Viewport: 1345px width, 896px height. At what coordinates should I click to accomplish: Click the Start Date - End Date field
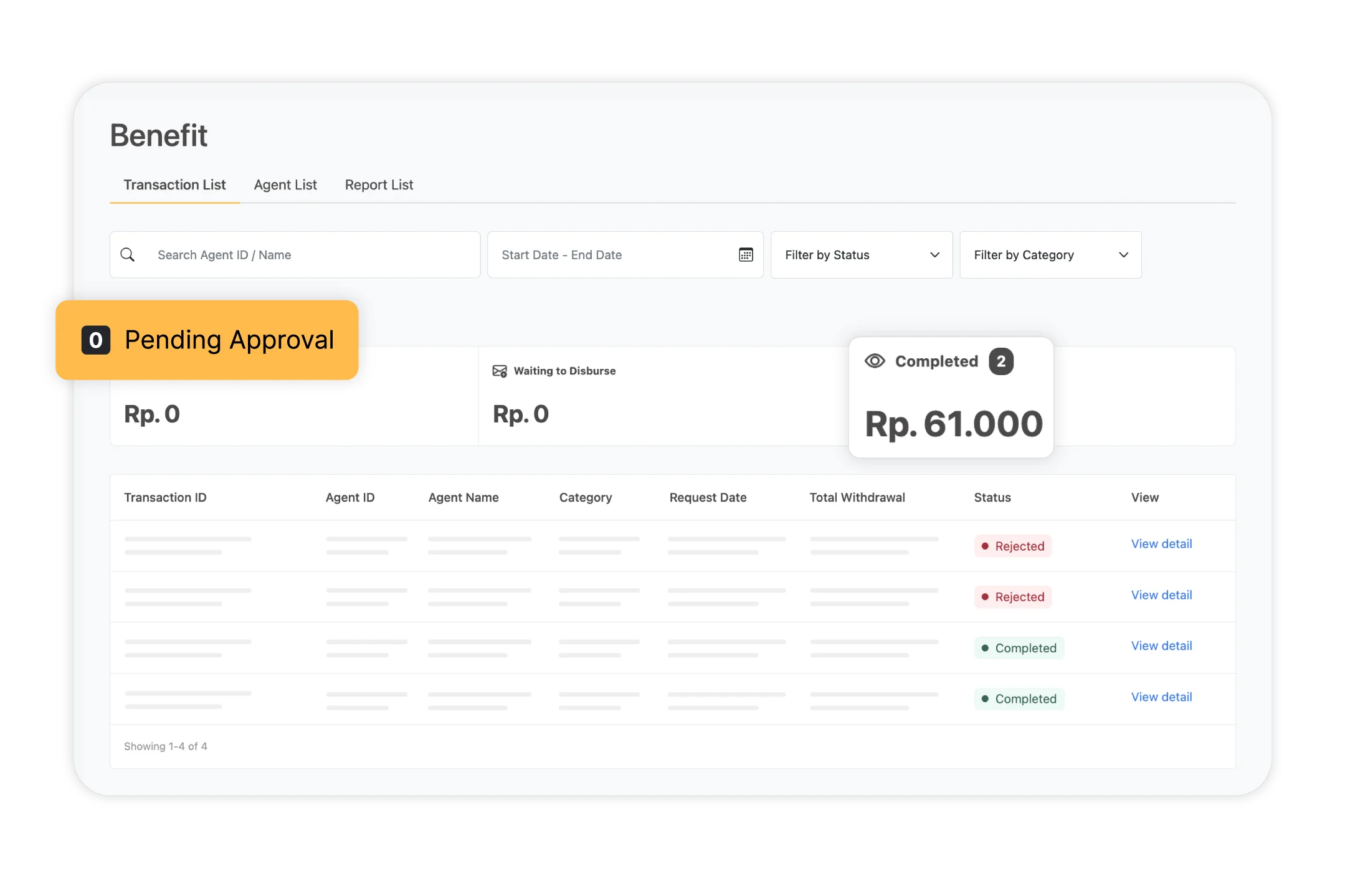pos(625,255)
